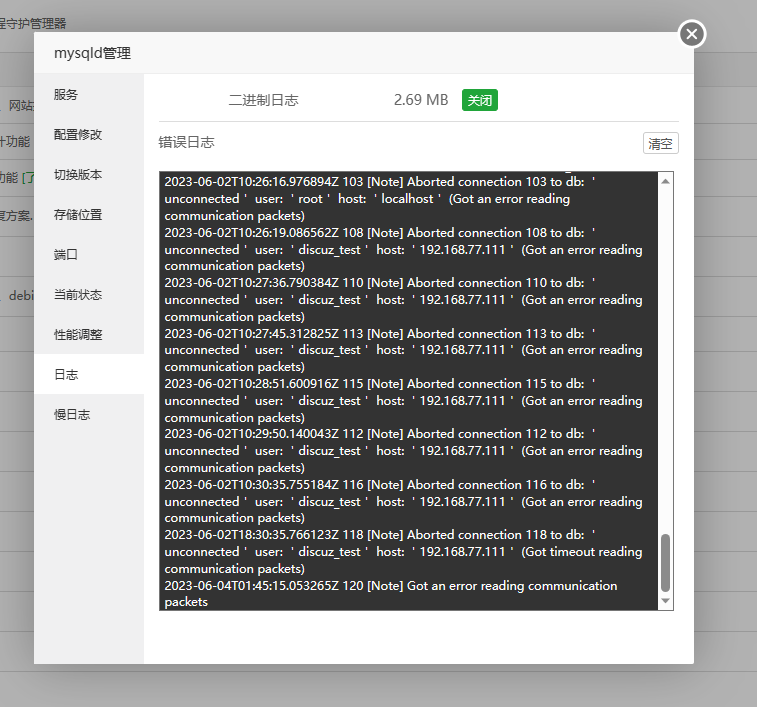757x707 pixels.
Task: Click the green 关闭 binary log button
Action: pyautogui.click(x=479, y=100)
